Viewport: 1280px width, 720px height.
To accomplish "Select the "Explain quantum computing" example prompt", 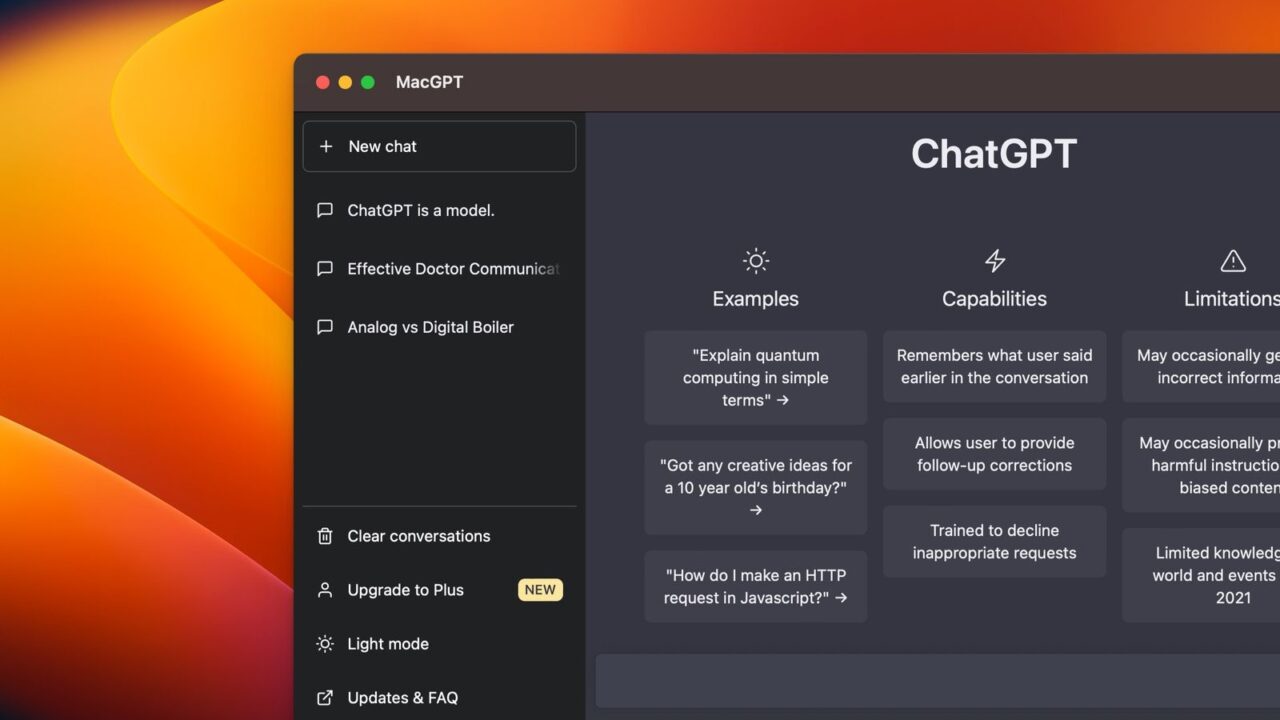I will coord(755,377).
